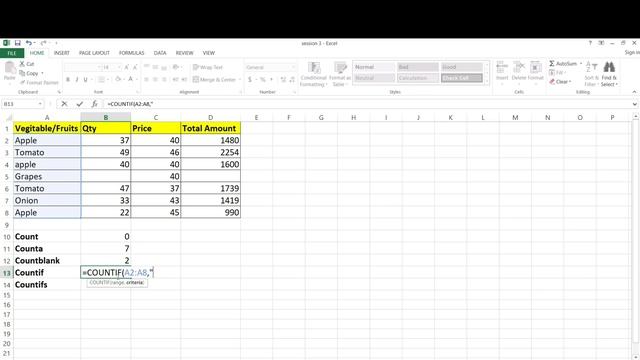Select the Countifs label cell
The height and width of the screenshot is (360, 640).
pos(47,284)
